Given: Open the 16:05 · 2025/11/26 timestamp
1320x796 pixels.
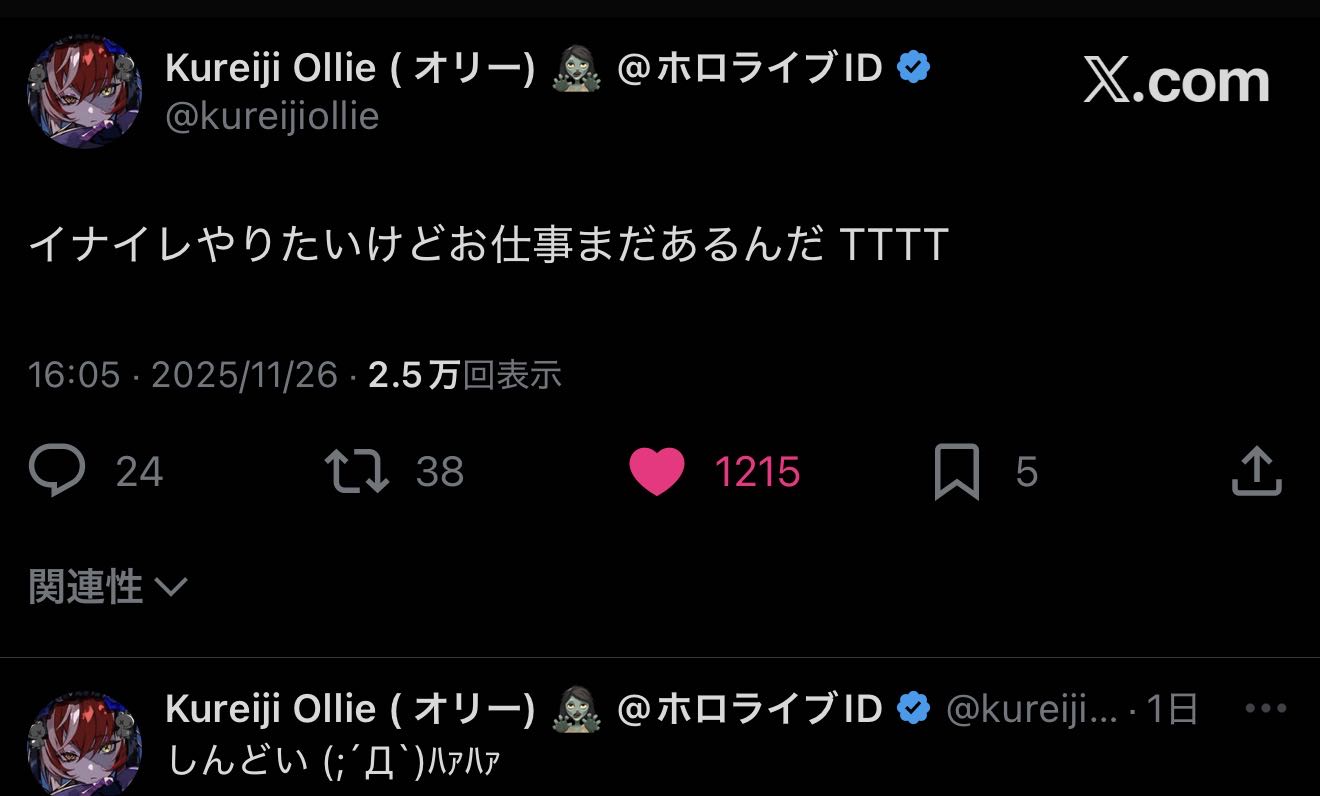Looking at the screenshot, I should (183, 376).
